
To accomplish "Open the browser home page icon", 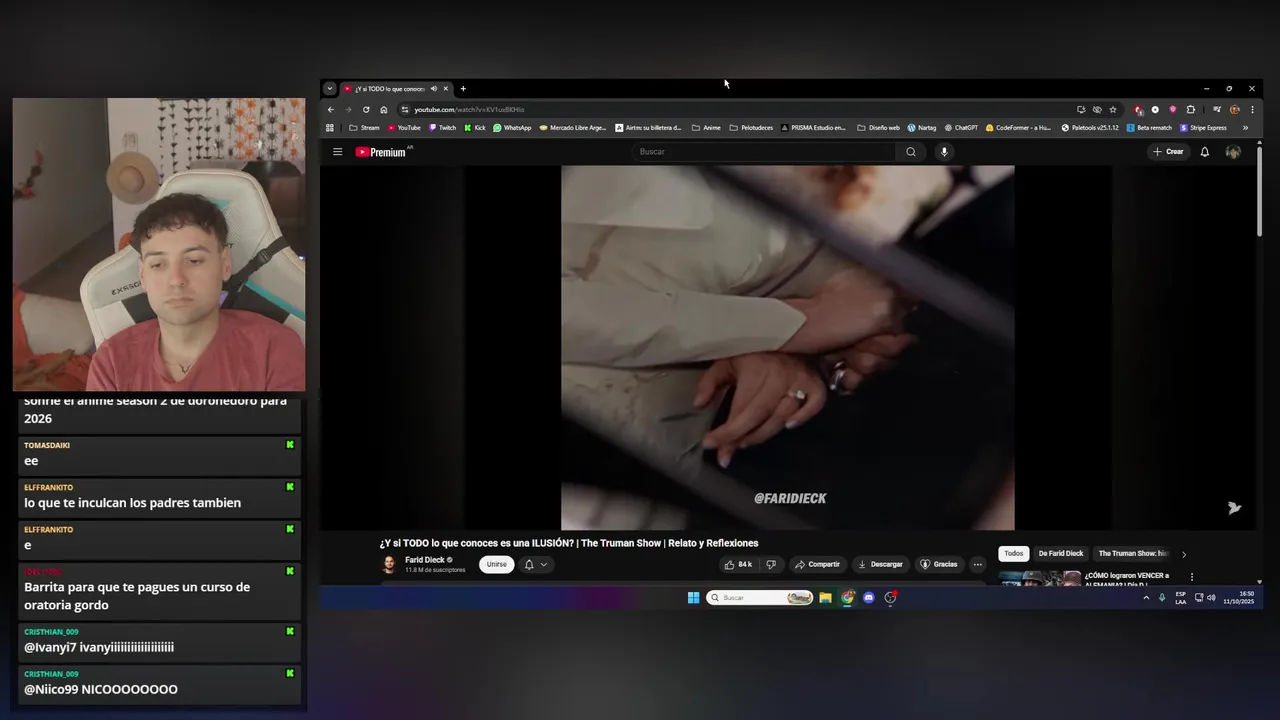I will tap(383, 110).
